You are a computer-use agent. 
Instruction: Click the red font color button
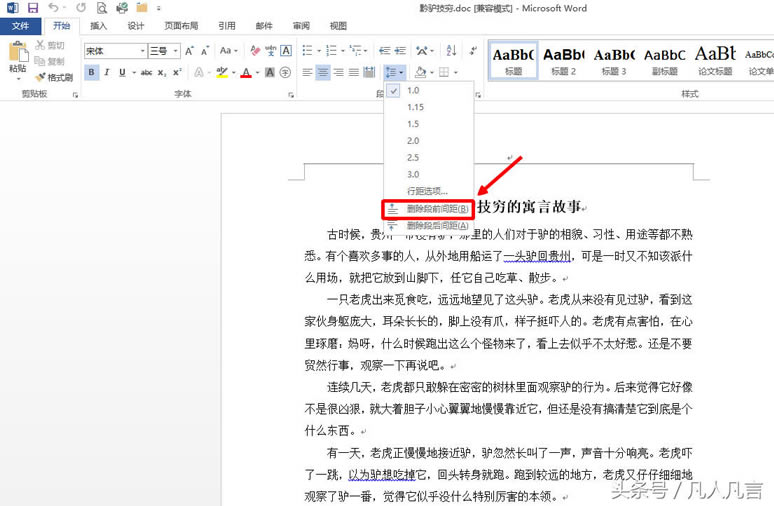[x=245, y=72]
